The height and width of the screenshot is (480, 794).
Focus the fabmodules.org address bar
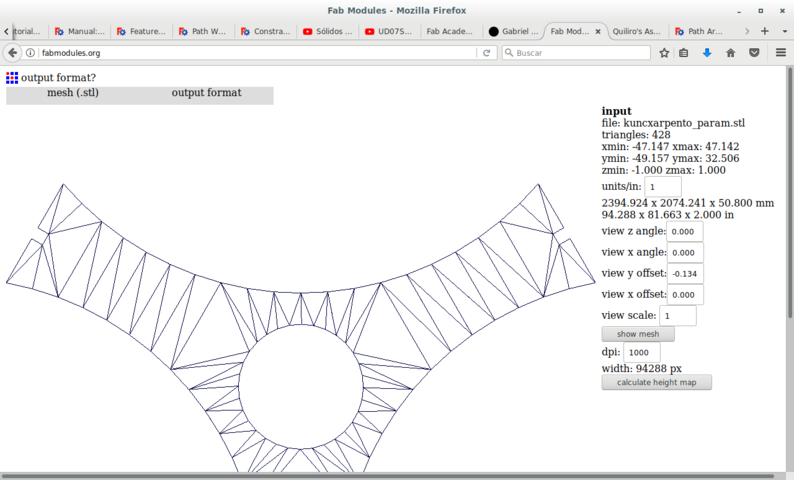click(x=256, y=53)
